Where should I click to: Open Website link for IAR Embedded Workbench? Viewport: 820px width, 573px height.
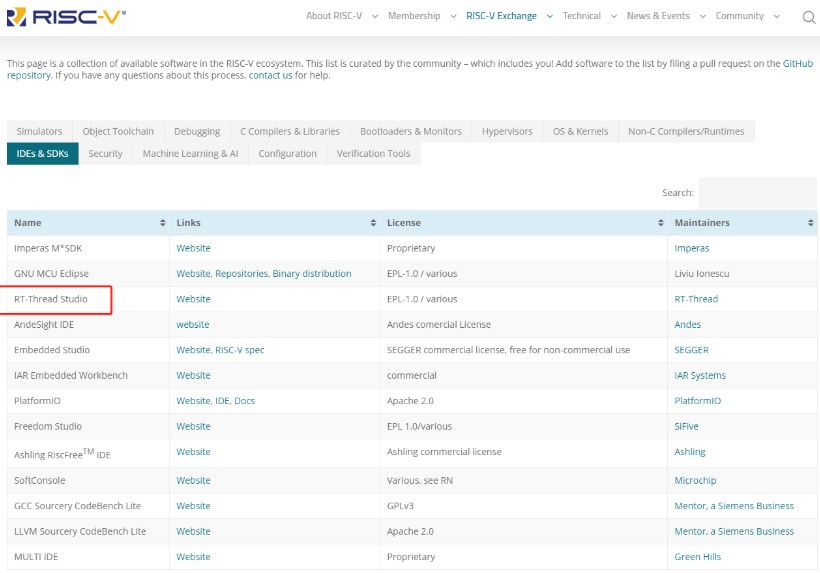point(193,375)
